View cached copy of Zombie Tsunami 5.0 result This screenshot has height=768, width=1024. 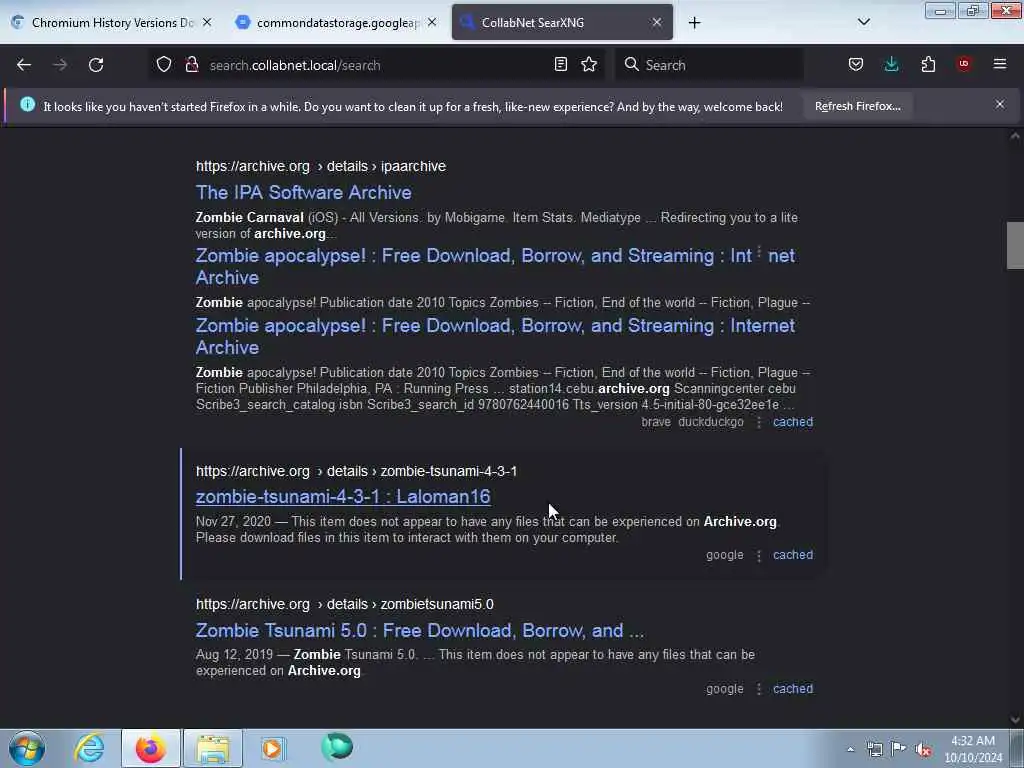pyautogui.click(x=793, y=689)
